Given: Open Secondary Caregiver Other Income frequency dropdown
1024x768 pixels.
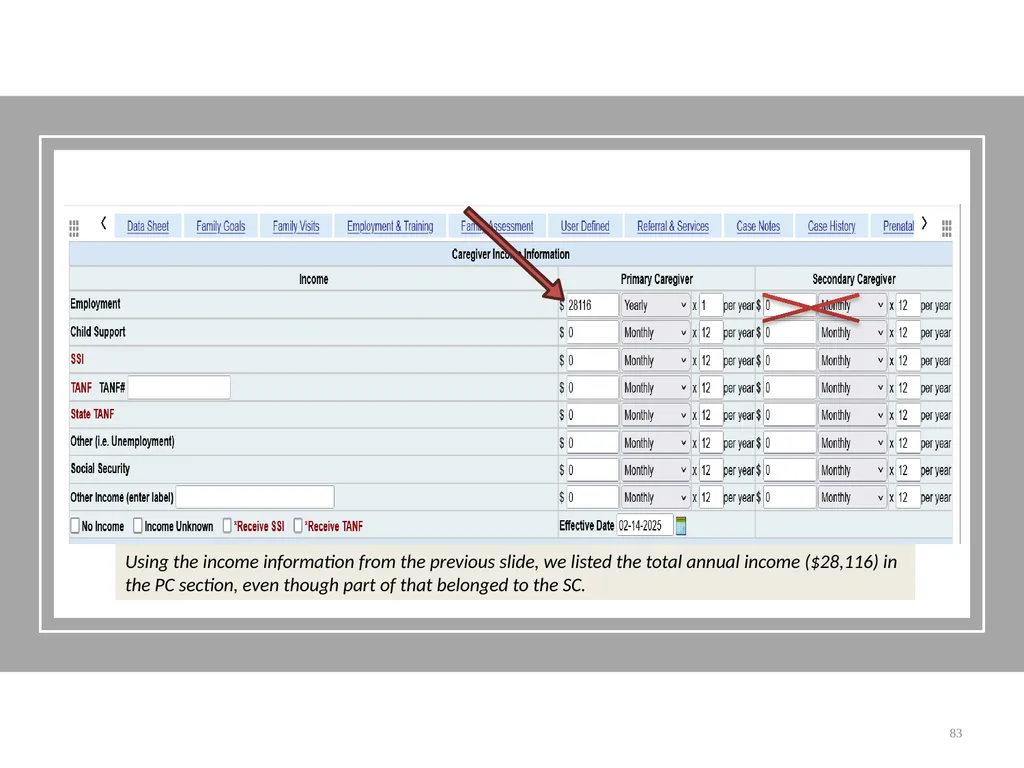Looking at the screenshot, I should 852,498.
